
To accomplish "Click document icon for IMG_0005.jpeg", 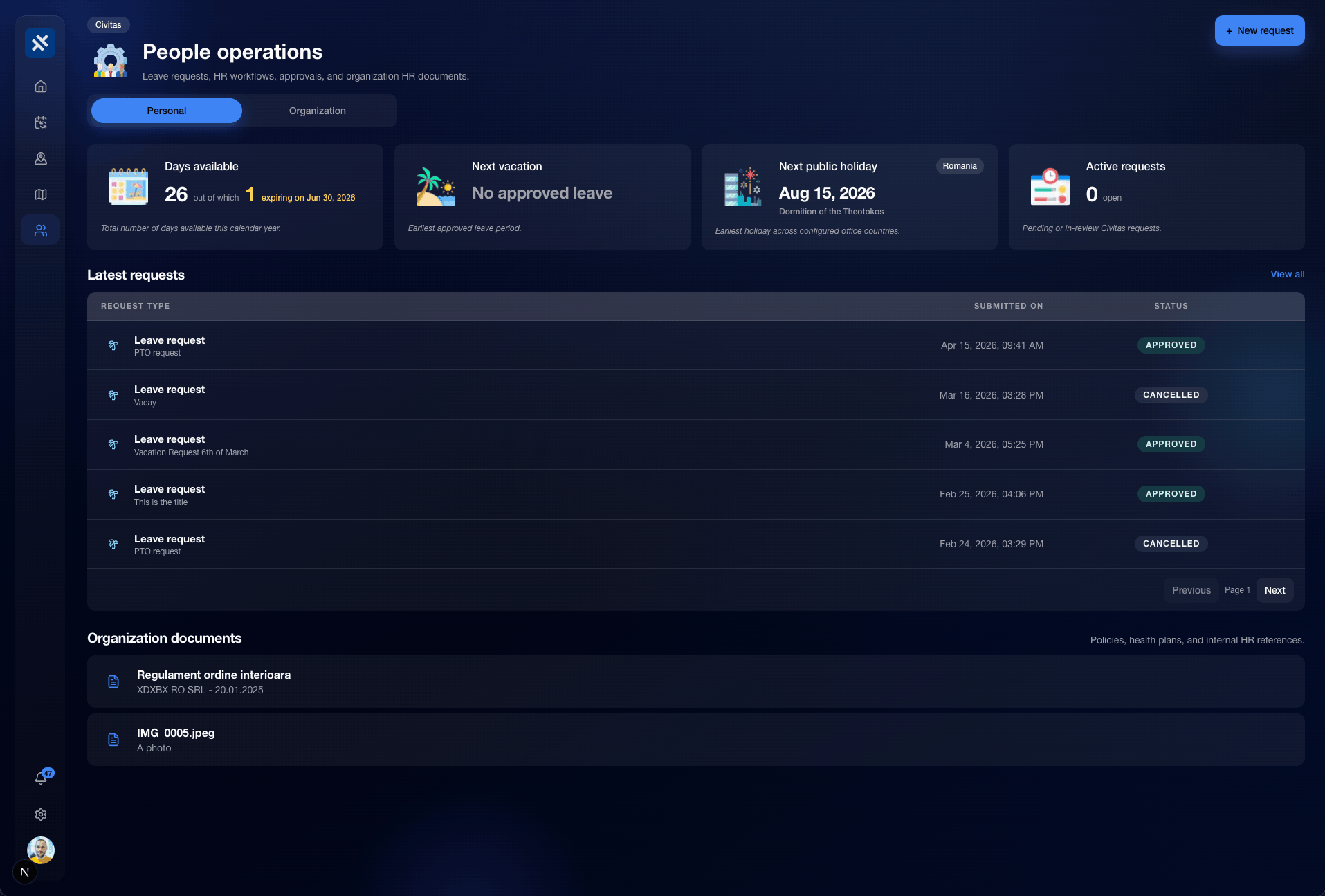I will pyautogui.click(x=113, y=740).
